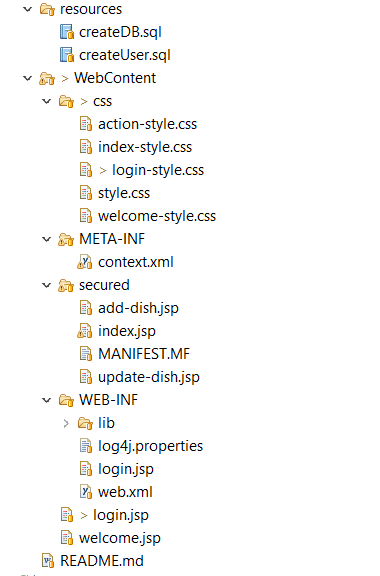Click the WebContent folder icon

tap(47, 78)
